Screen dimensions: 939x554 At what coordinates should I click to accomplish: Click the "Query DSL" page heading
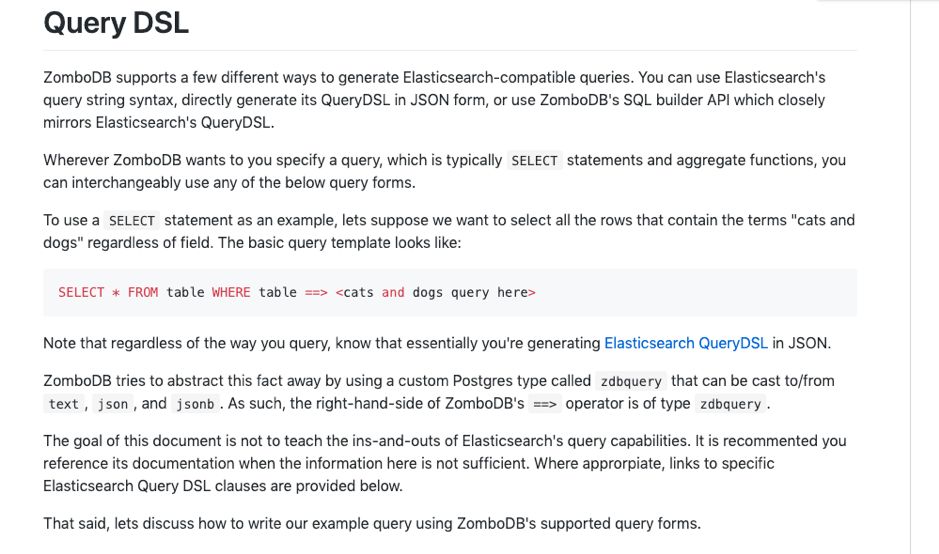(x=116, y=22)
